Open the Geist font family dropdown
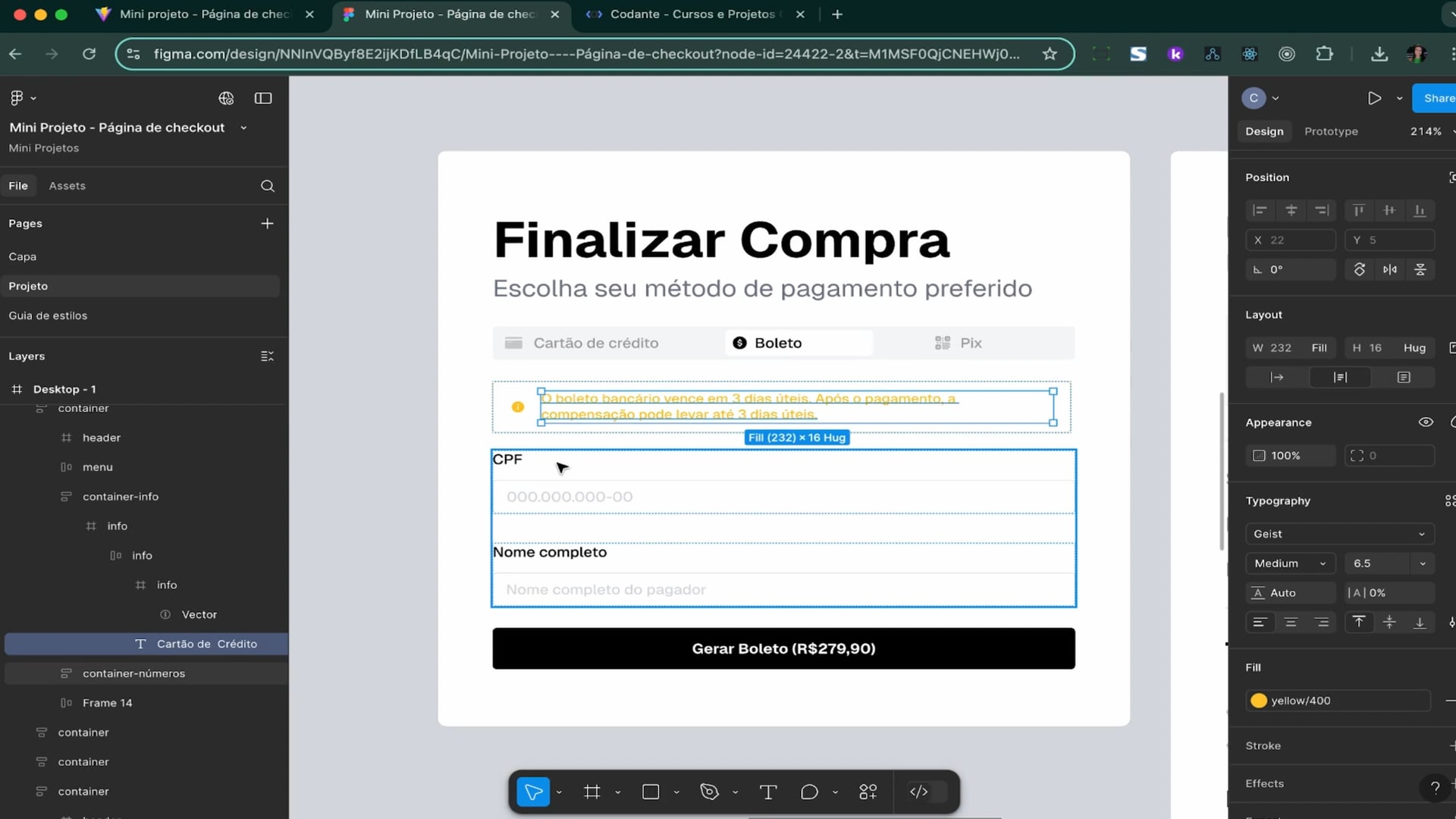This screenshot has width=1456, height=819. coord(1339,534)
